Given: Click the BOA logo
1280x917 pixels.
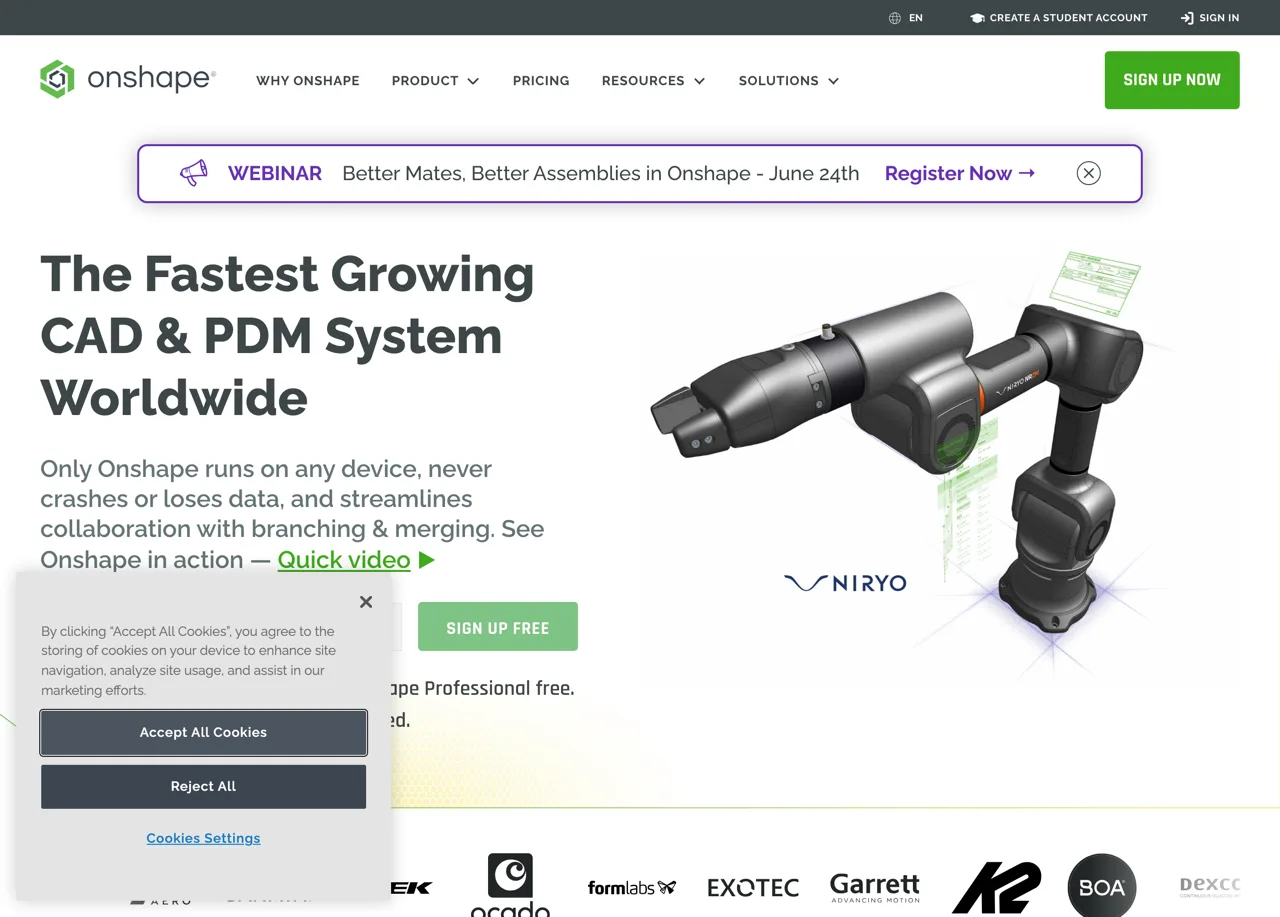Looking at the screenshot, I should coord(1102,887).
